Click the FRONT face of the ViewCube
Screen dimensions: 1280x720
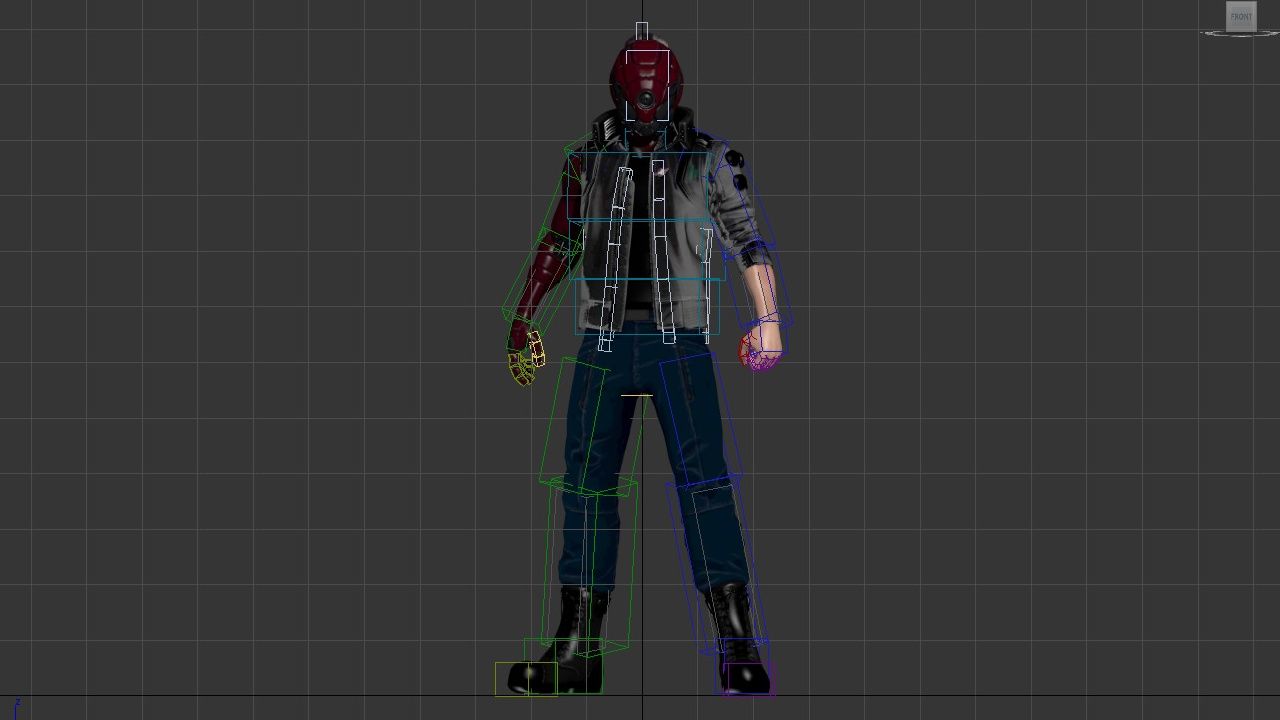(1241, 16)
